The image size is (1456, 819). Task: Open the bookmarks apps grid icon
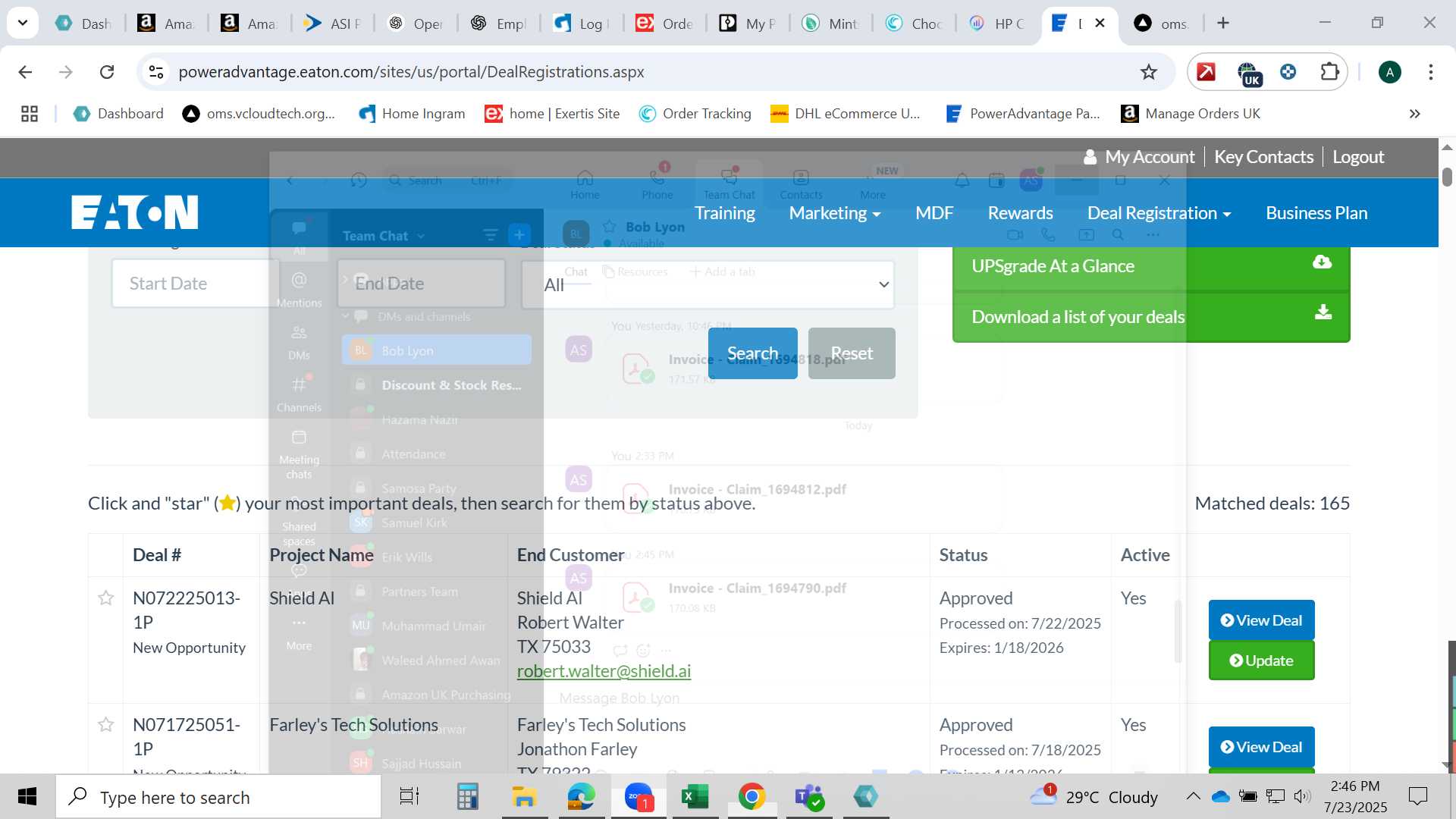click(30, 114)
